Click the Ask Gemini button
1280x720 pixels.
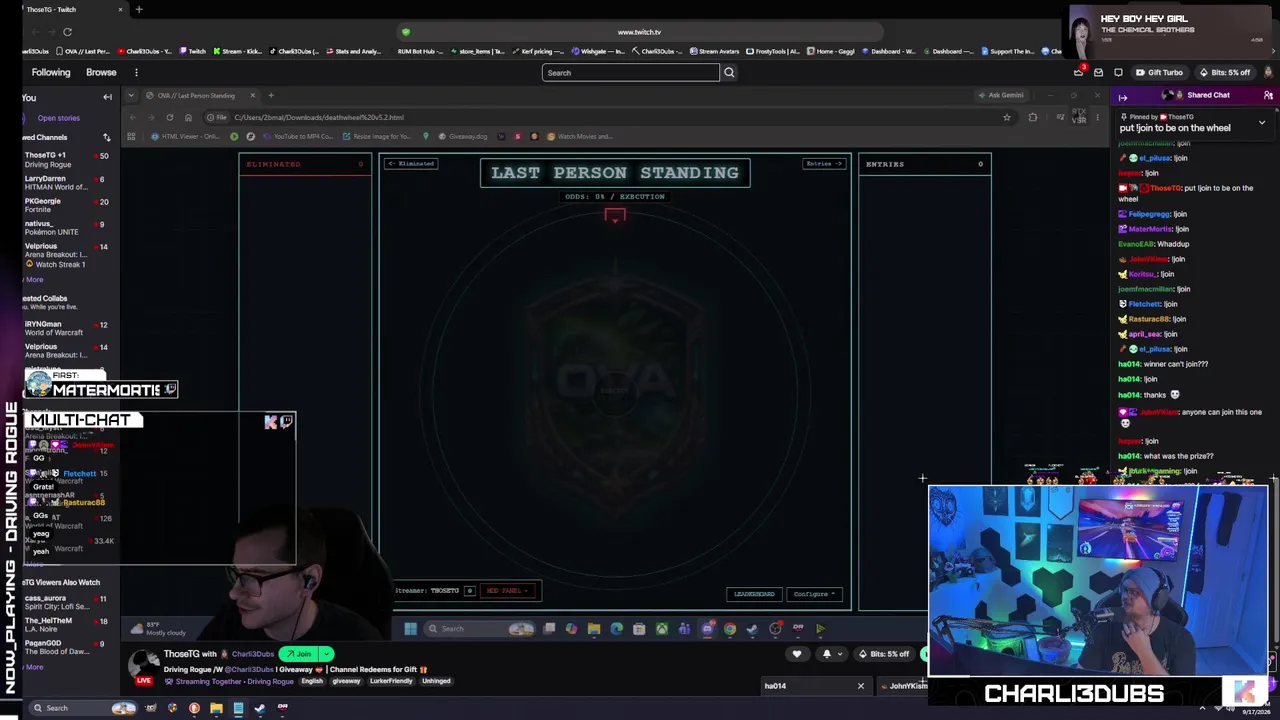[x=1001, y=95]
